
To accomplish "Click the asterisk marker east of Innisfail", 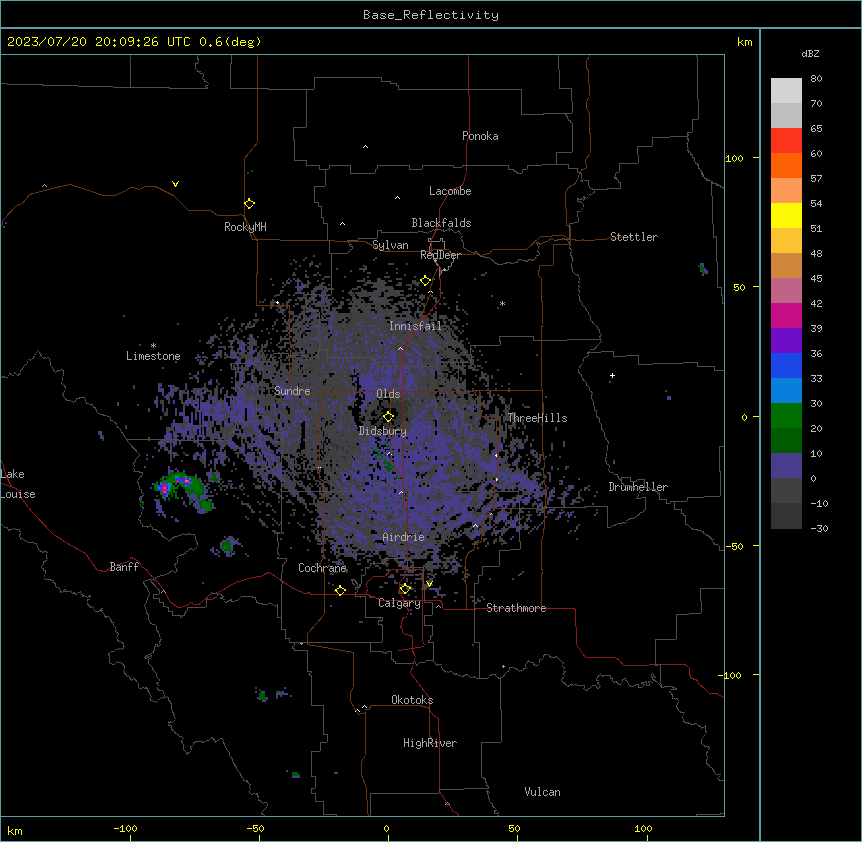I will [502, 304].
